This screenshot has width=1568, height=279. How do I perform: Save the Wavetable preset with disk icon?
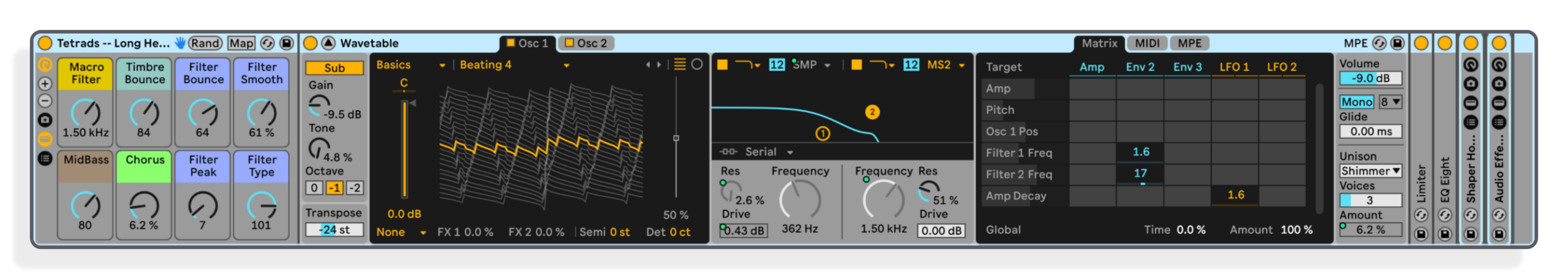[1397, 43]
